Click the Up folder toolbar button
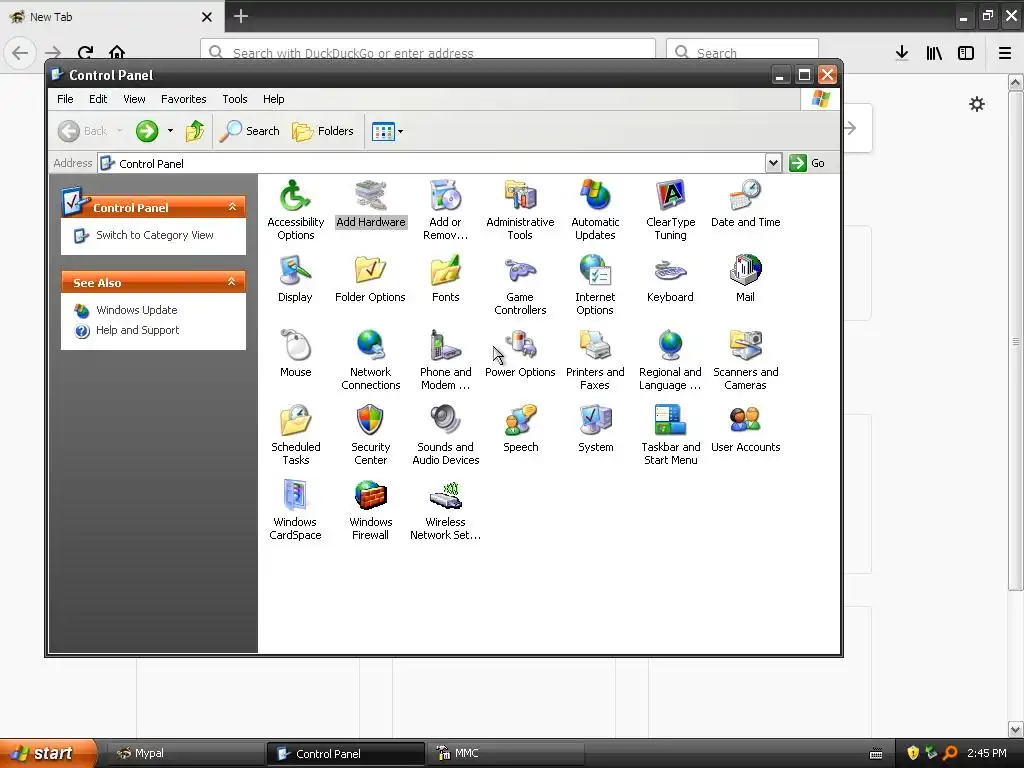Image resolution: width=1024 pixels, height=768 pixels. 194,131
